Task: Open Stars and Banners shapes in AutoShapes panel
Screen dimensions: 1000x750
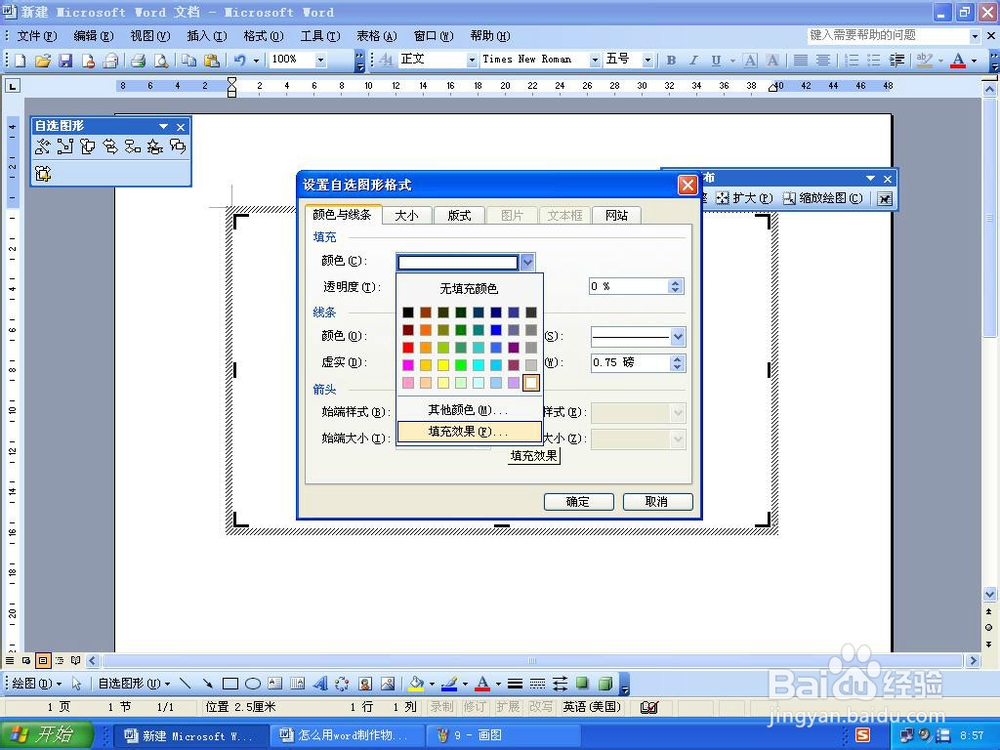Action: 155,147
